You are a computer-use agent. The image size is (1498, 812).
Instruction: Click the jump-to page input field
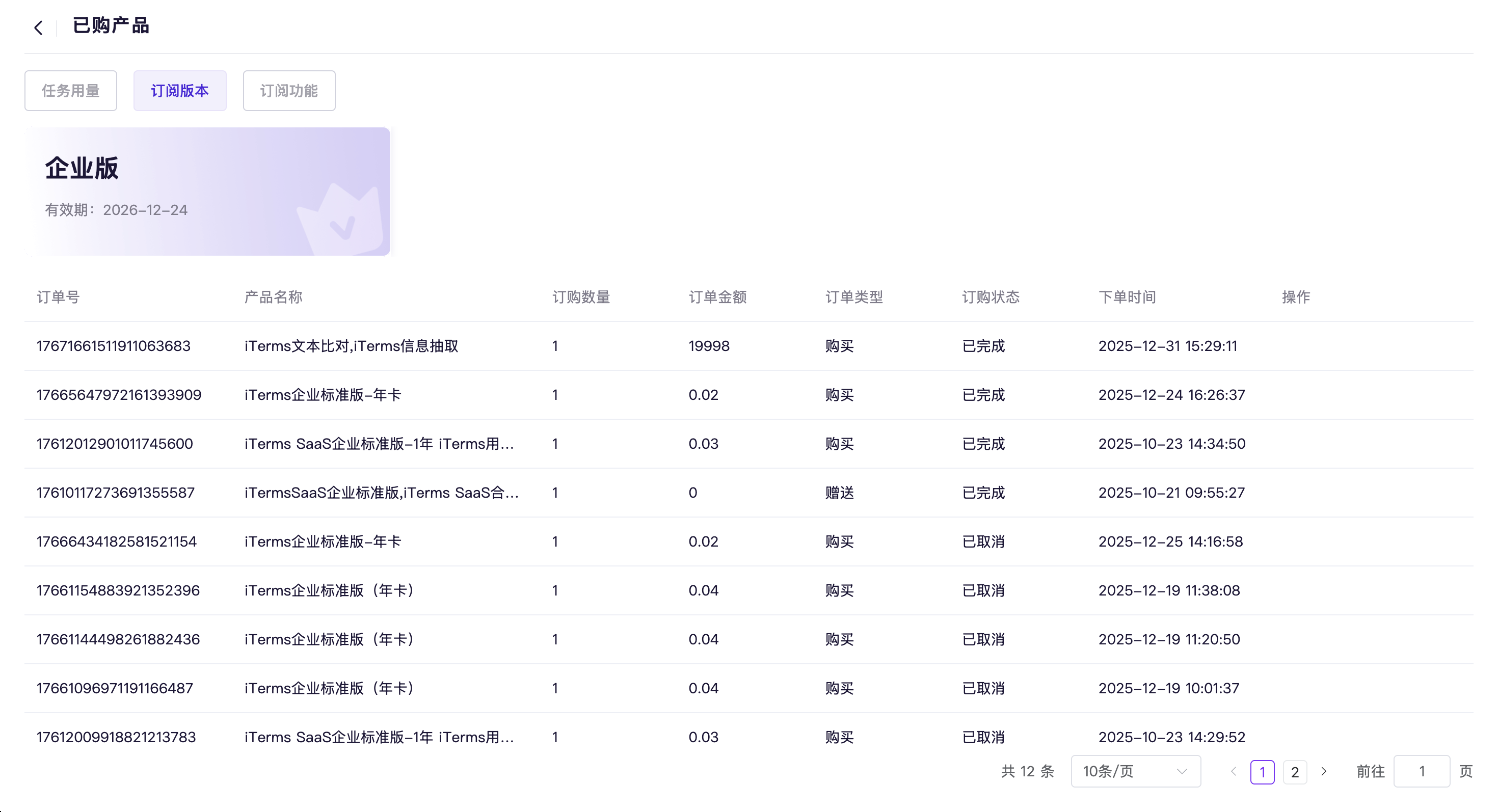[x=1421, y=771]
